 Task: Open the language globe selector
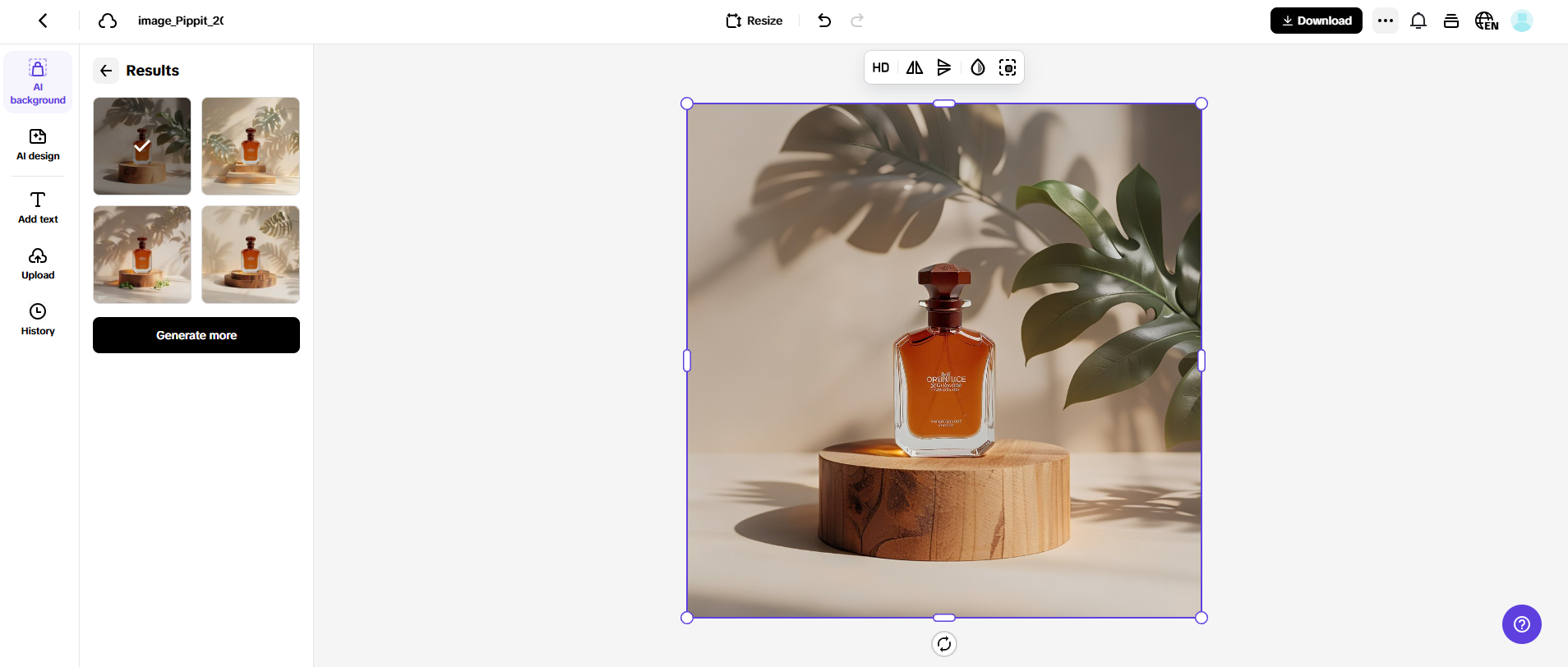(x=1486, y=21)
